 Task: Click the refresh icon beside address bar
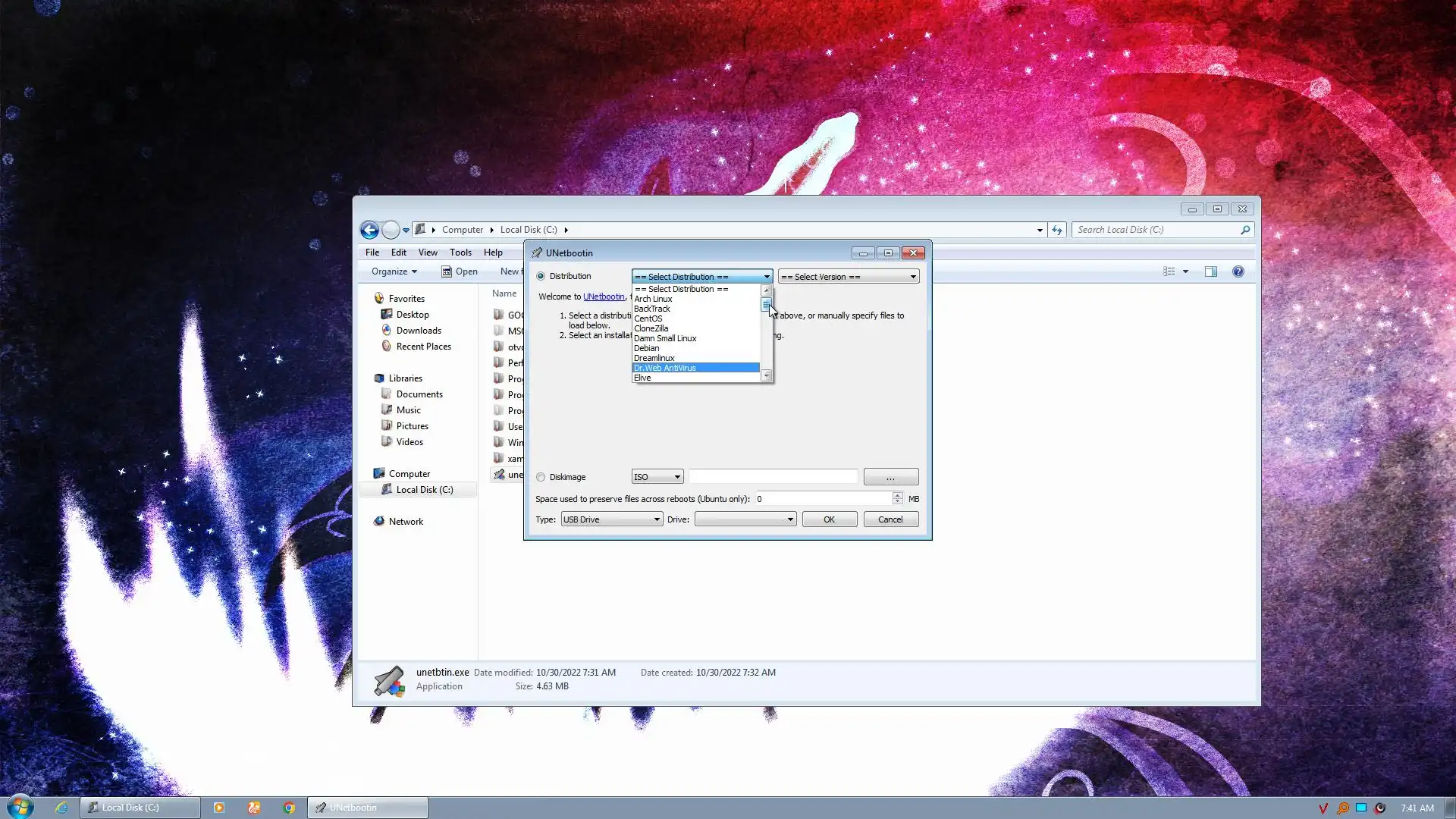[x=1057, y=230]
